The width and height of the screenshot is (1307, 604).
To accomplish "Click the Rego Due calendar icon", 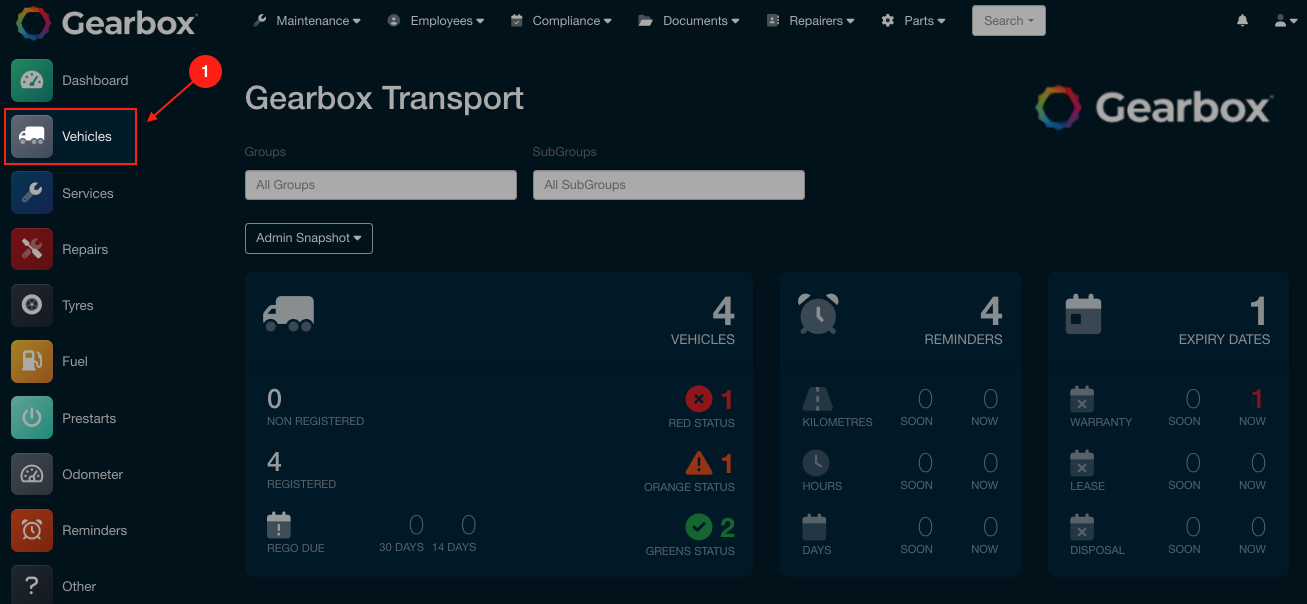I will point(279,525).
